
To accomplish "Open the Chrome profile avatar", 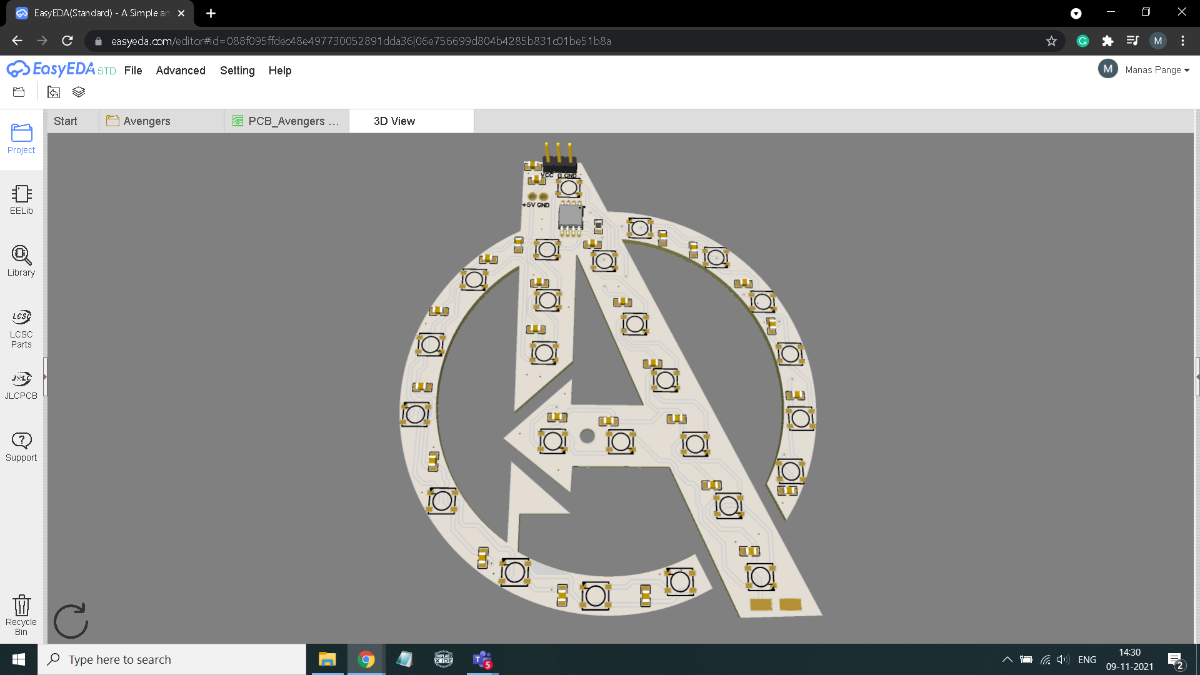I will (x=1158, y=41).
